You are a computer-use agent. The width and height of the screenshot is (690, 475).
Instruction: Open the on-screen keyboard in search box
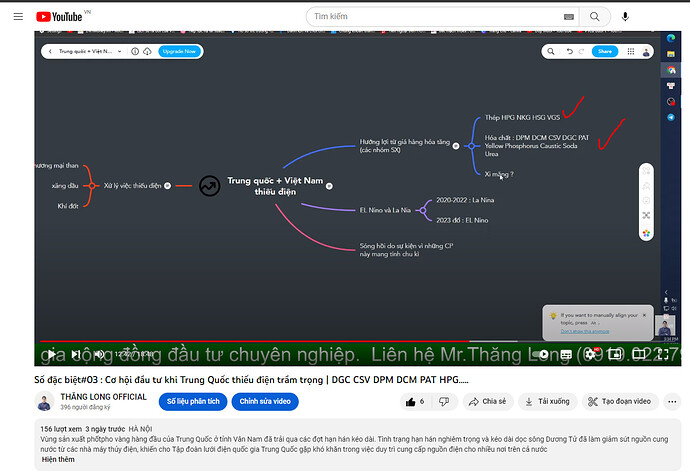(569, 17)
